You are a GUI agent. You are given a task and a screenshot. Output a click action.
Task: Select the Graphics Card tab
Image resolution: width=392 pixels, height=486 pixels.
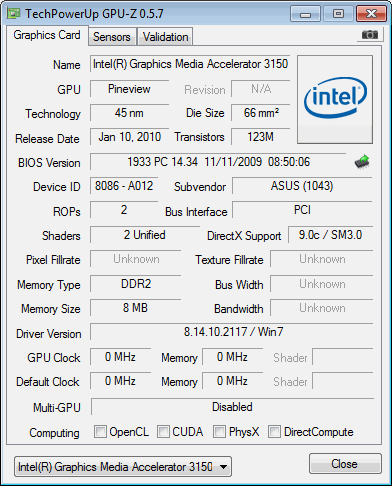pyautogui.click(x=47, y=35)
